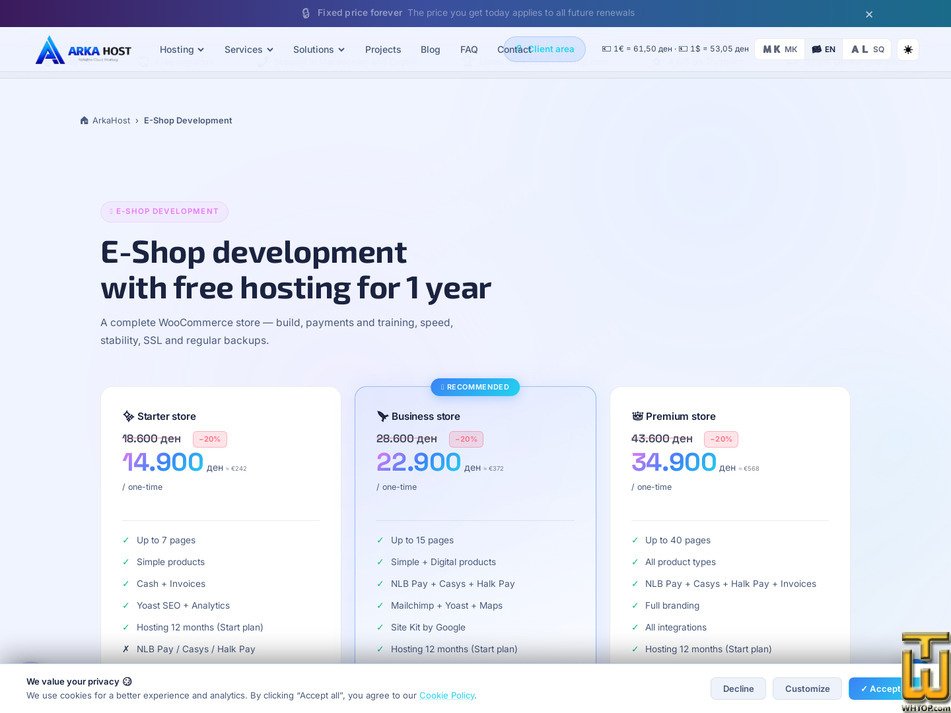Click the ArkaHost logo
Image resolution: width=951 pixels, height=713 pixels.
83,50
